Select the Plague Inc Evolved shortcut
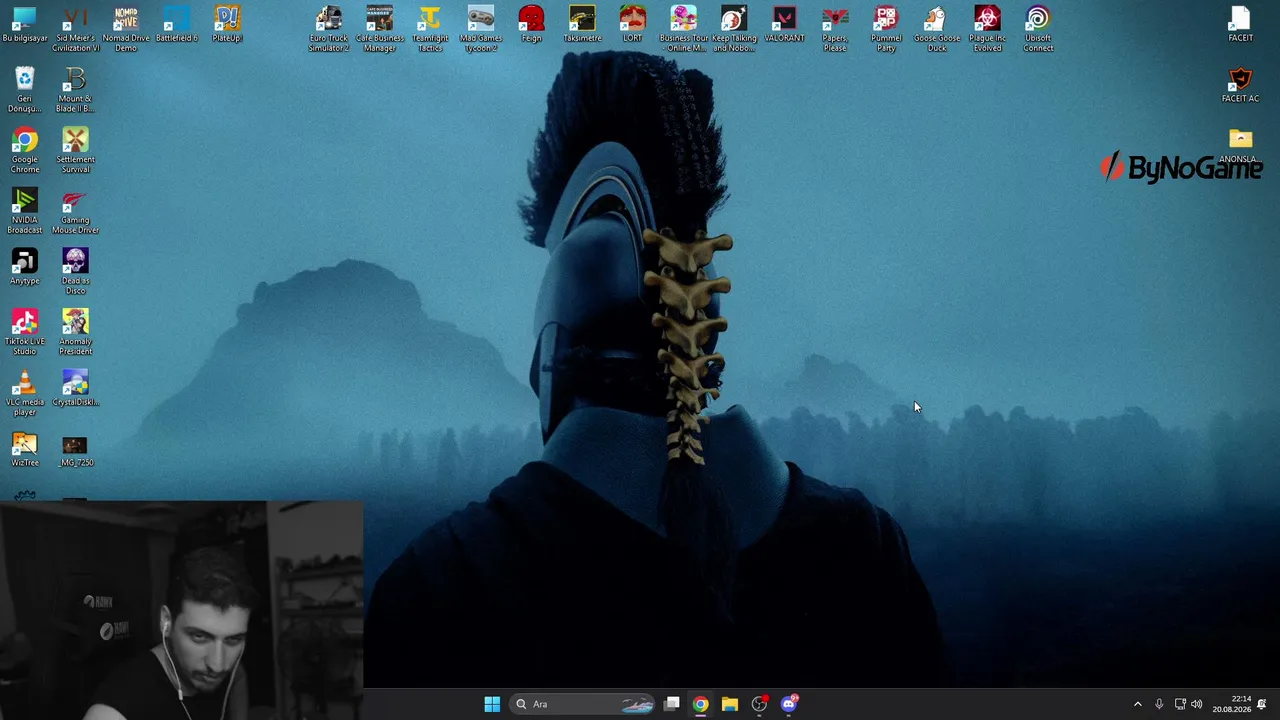This screenshot has width=1280, height=720. click(987, 30)
